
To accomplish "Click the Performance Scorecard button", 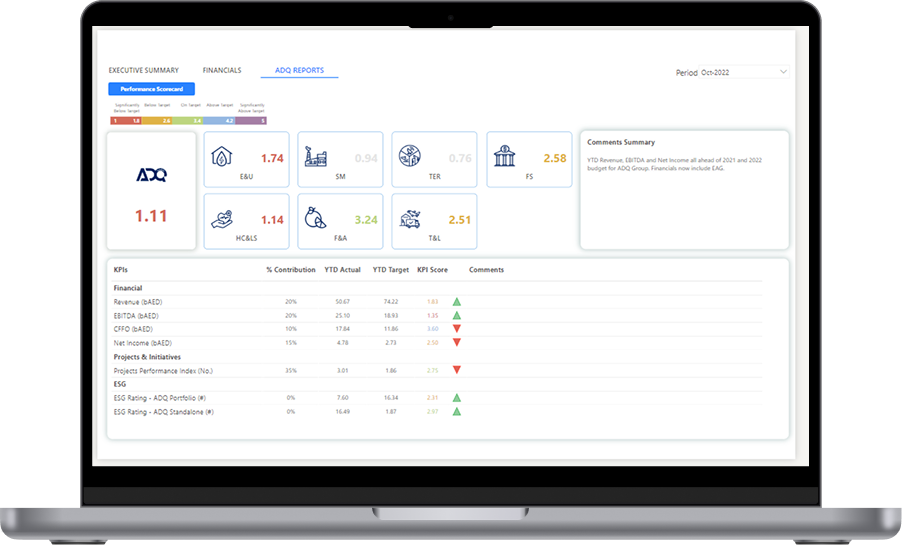I will (x=152, y=89).
